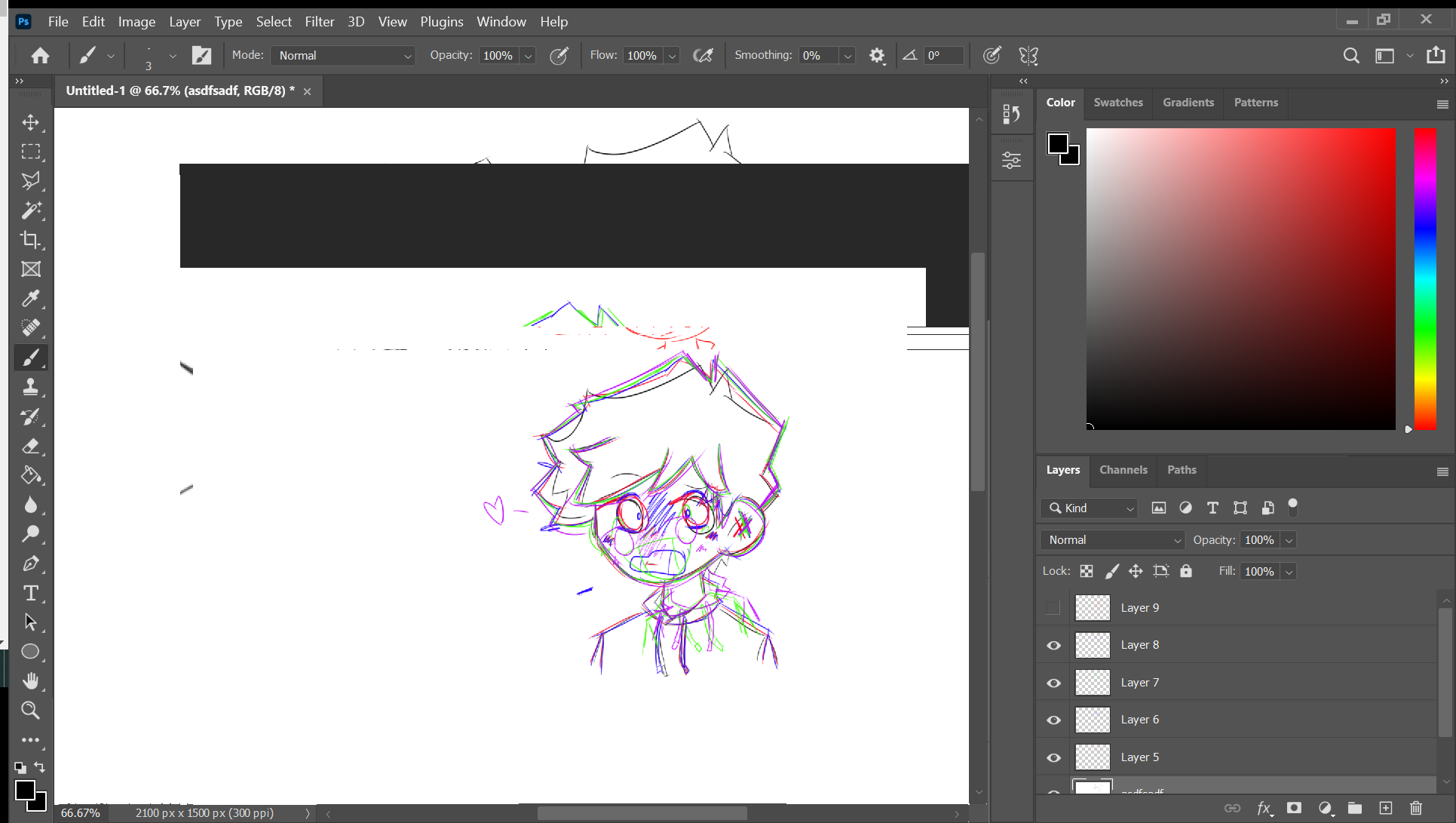Toggle Layer 6 visibility off
The width and height of the screenshot is (1456, 823).
click(1053, 720)
